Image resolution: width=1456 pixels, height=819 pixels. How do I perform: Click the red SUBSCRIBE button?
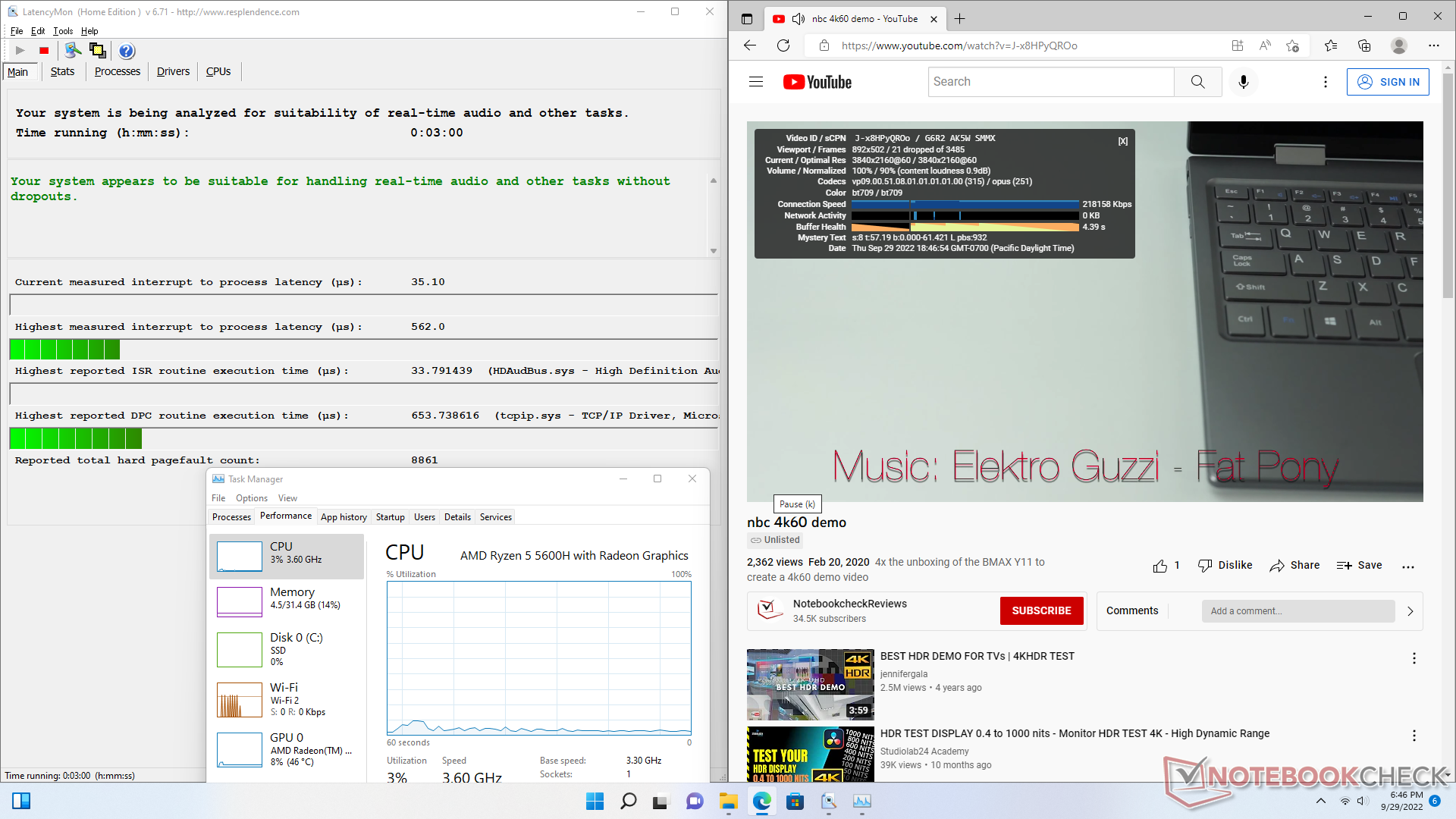(x=1041, y=611)
